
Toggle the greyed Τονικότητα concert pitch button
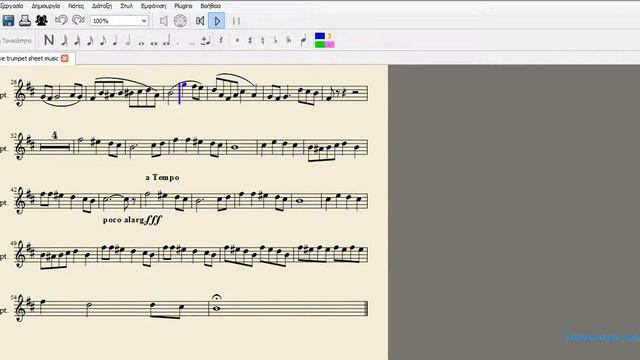tap(16, 41)
